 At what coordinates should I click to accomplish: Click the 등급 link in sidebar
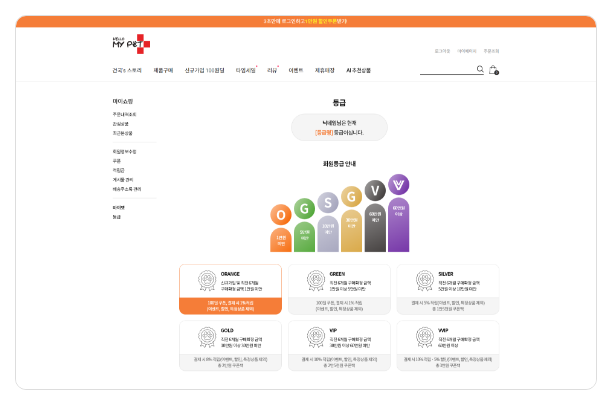(117, 216)
